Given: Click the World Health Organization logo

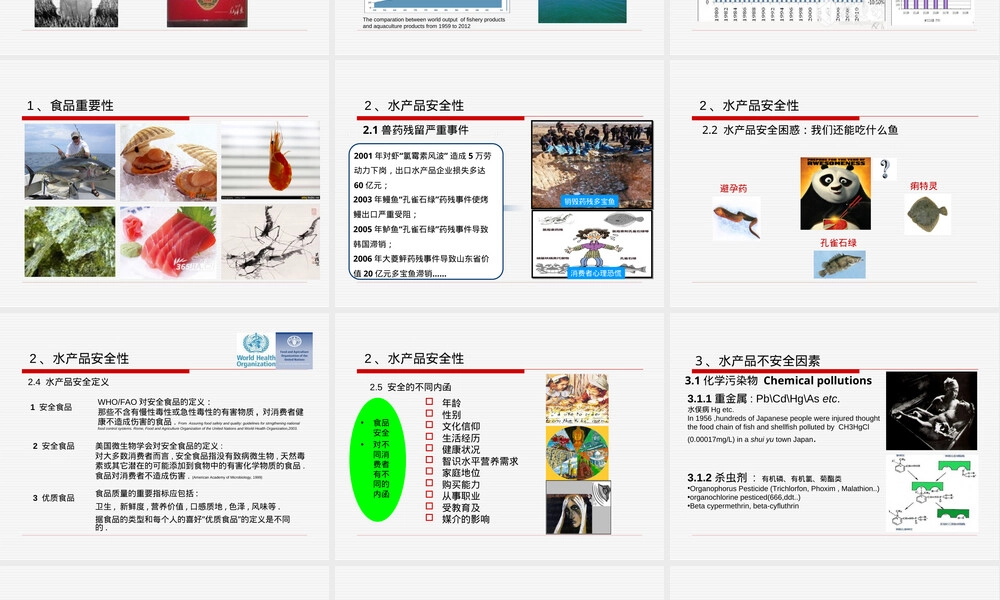Looking at the screenshot, I should (x=256, y=350).
